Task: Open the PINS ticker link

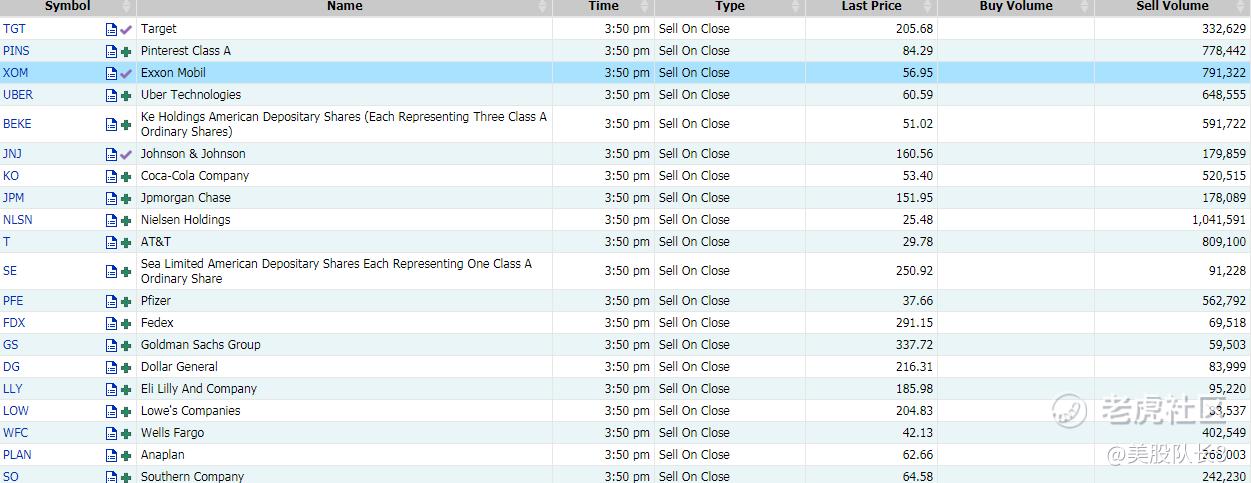Action: [x=17, y=51]
